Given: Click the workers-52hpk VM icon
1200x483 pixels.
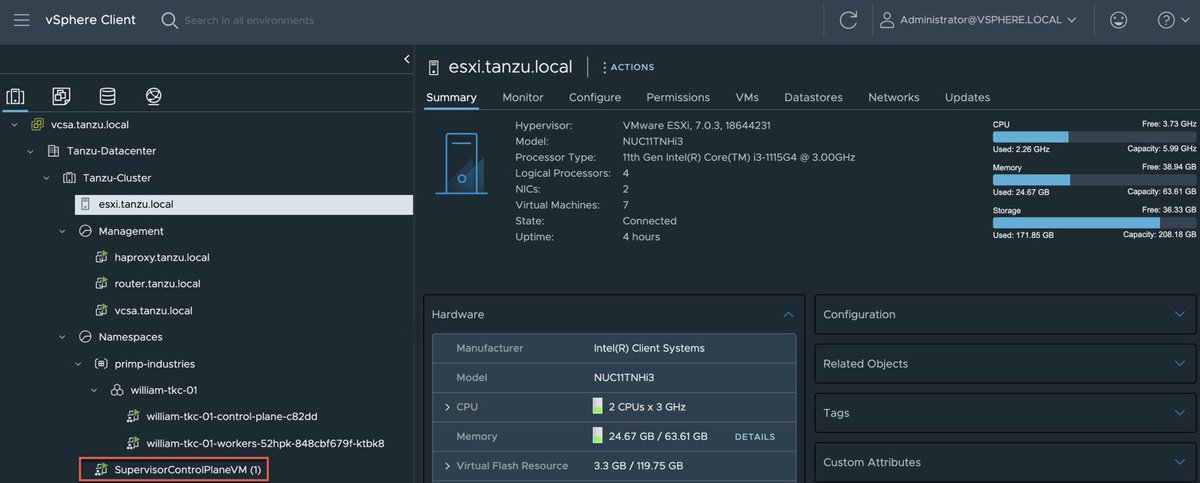Looking at the screenshot, I should (x=133, y=443).
